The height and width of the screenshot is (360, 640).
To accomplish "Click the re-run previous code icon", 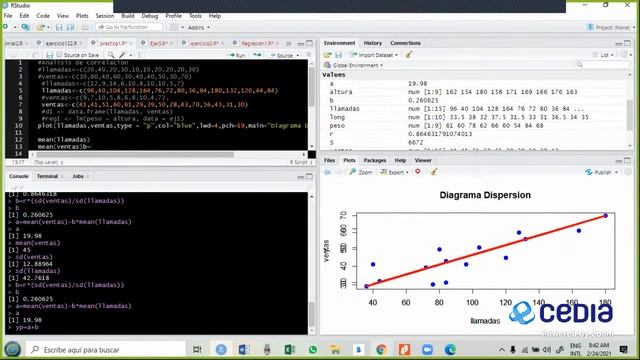I will tap(257, 55).
